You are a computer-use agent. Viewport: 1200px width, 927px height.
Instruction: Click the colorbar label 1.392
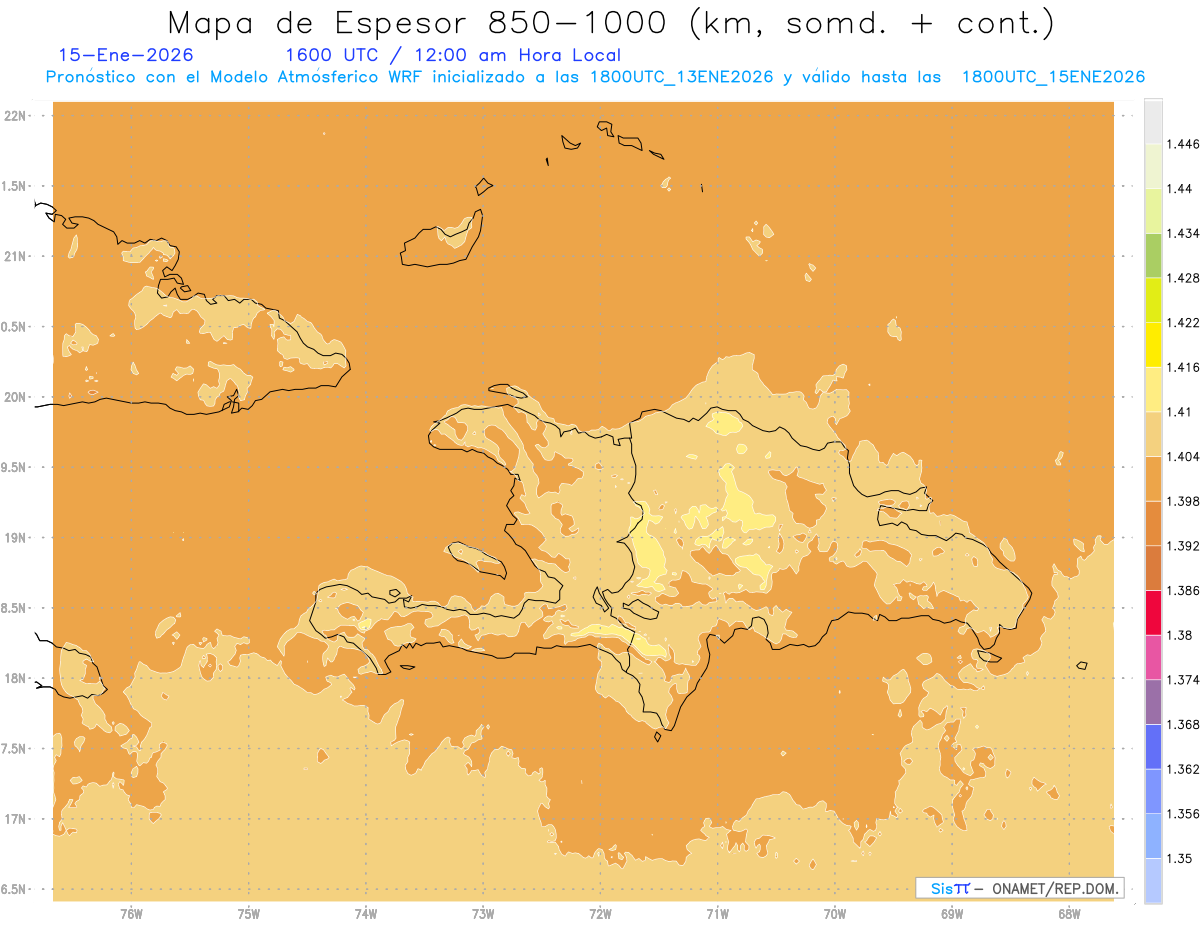coord(1183,546)
